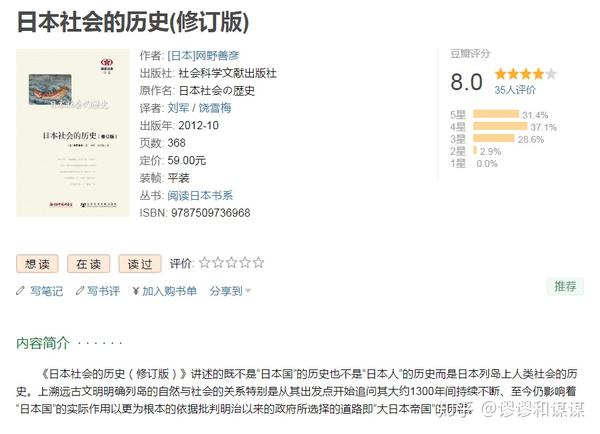Viewport: 600px width, 434px height.
Task: Click the pencil icon beside 写书评
Action: click(x=80, y=291)
